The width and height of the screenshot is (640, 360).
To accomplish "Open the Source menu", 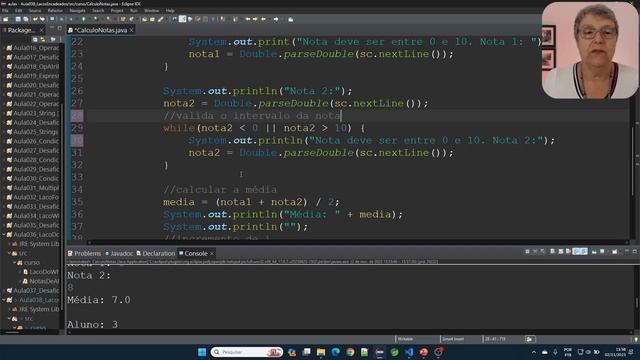I will pos(35,11).
